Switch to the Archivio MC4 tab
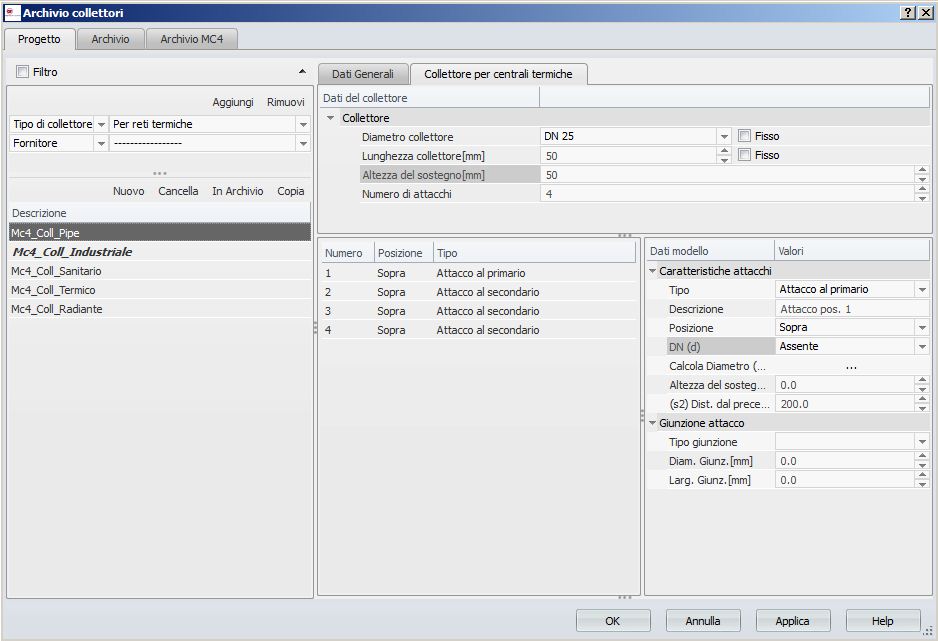 [191, 39]
